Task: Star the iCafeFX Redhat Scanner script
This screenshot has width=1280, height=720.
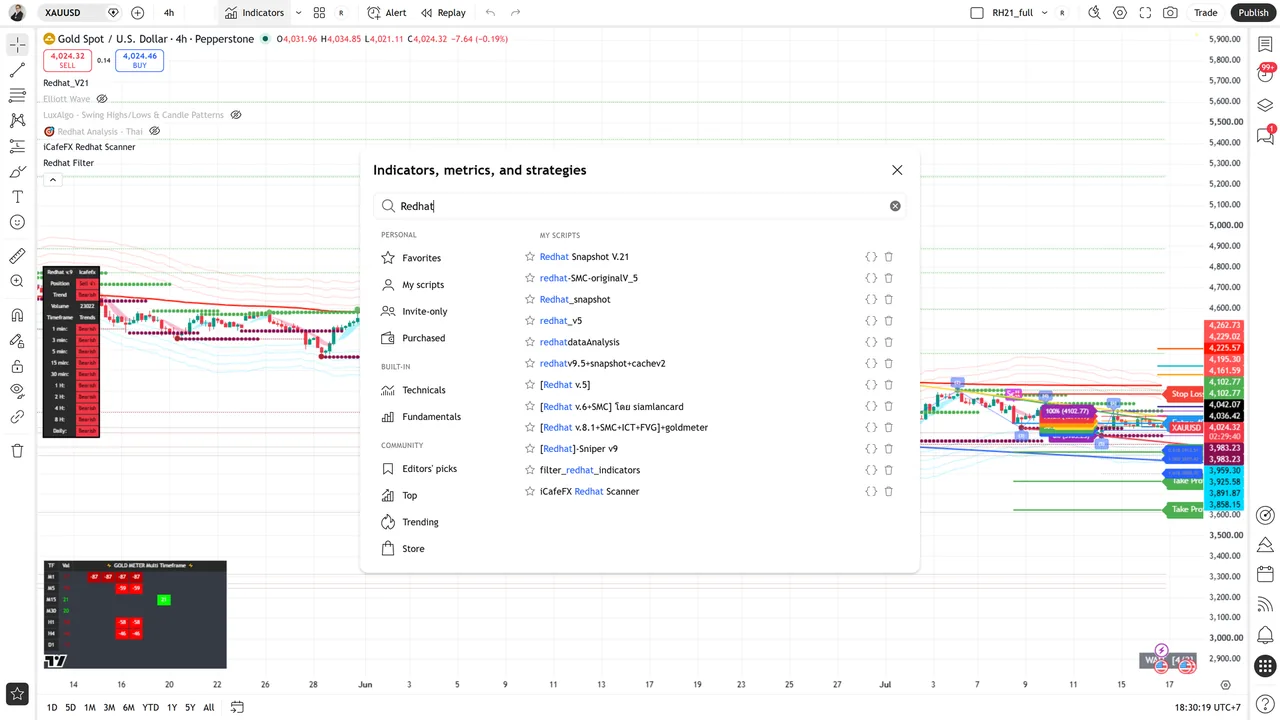Action: tap(530, 491)
